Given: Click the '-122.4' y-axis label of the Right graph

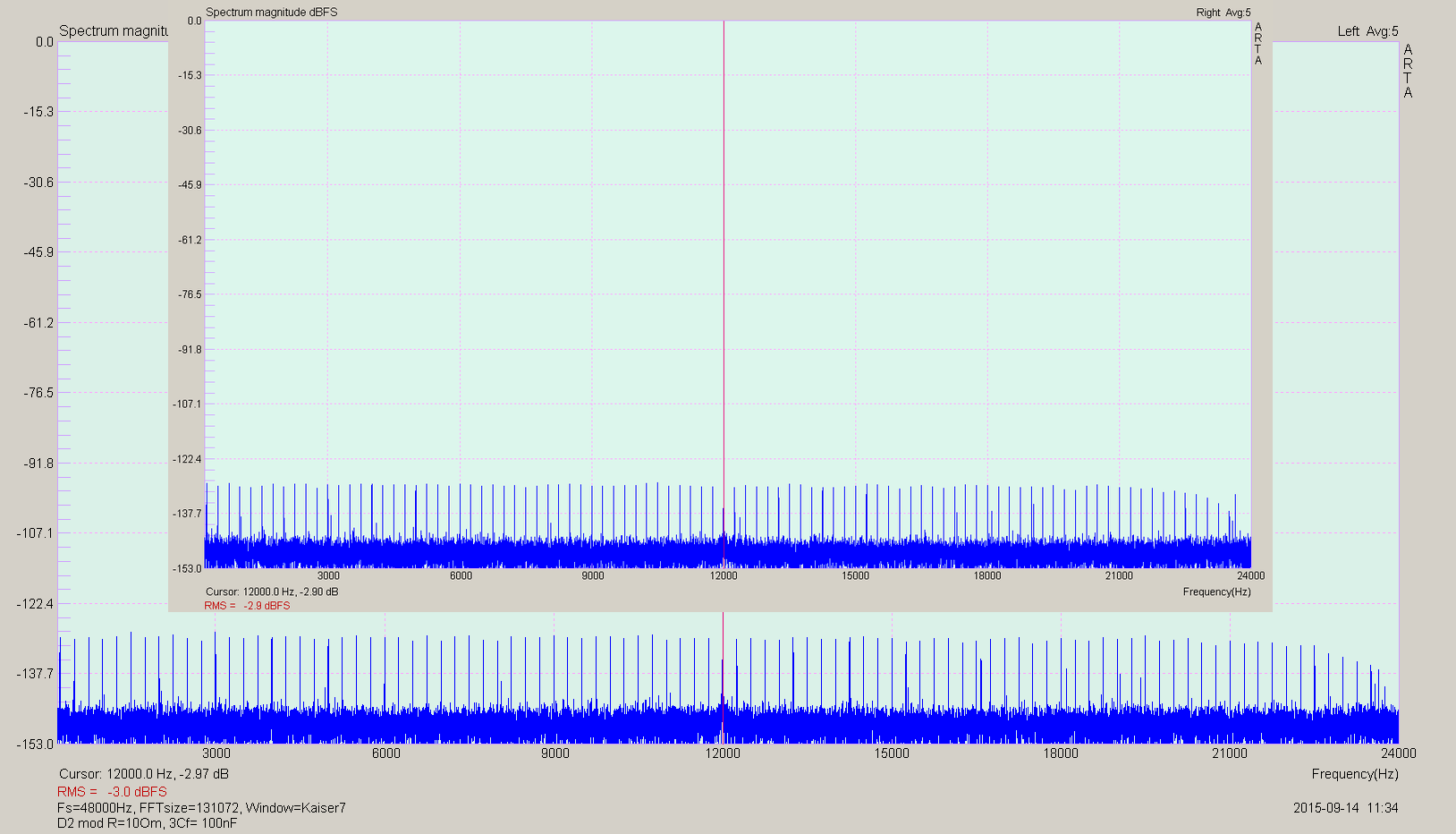Looking at the screenshot, I should point(187,459).
